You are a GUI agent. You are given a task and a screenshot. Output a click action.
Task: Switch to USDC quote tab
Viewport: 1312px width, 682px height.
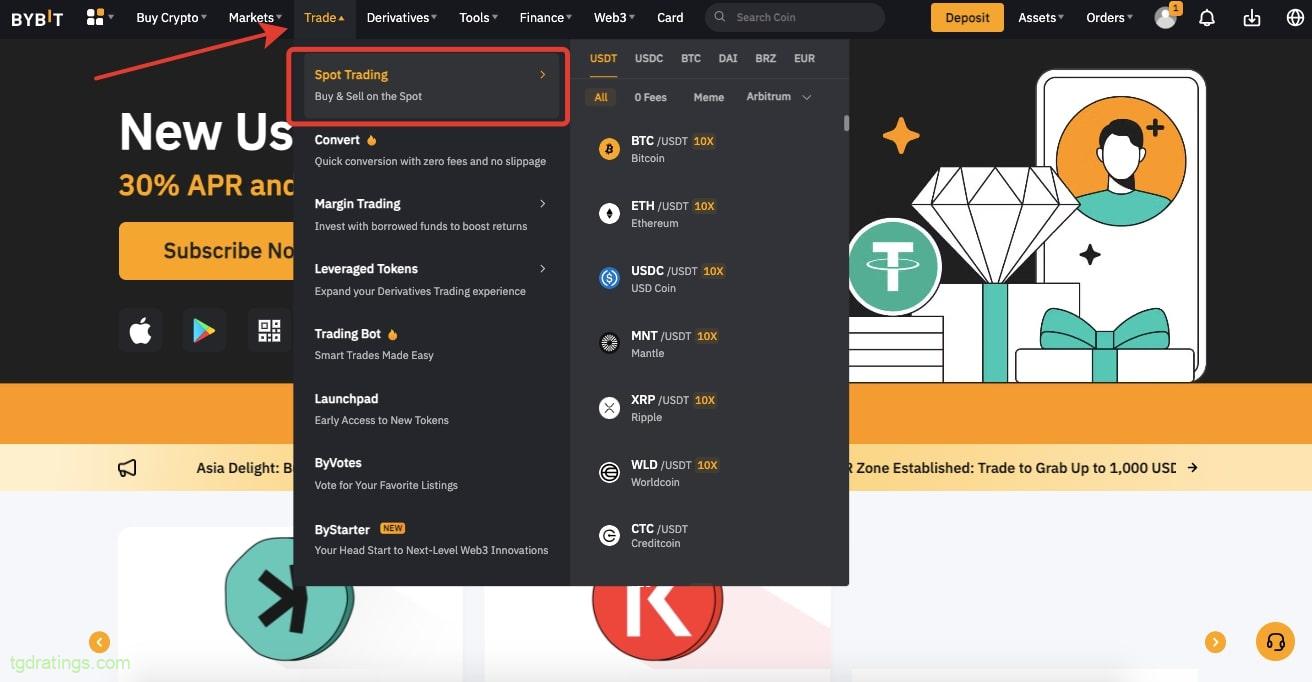[649, 58]
